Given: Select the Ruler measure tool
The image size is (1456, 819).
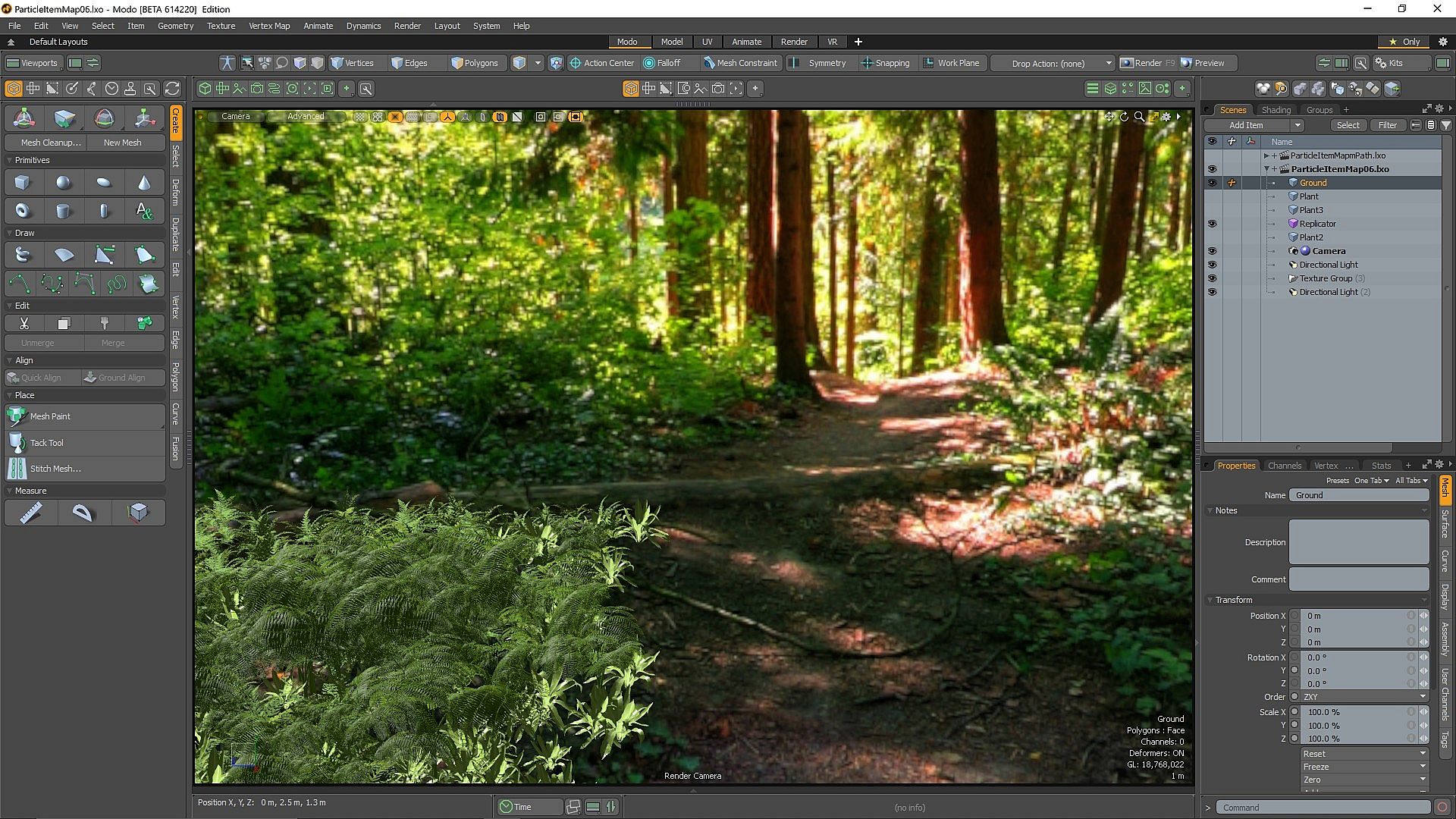Looking at the screenshot, I should coord(30,513).
